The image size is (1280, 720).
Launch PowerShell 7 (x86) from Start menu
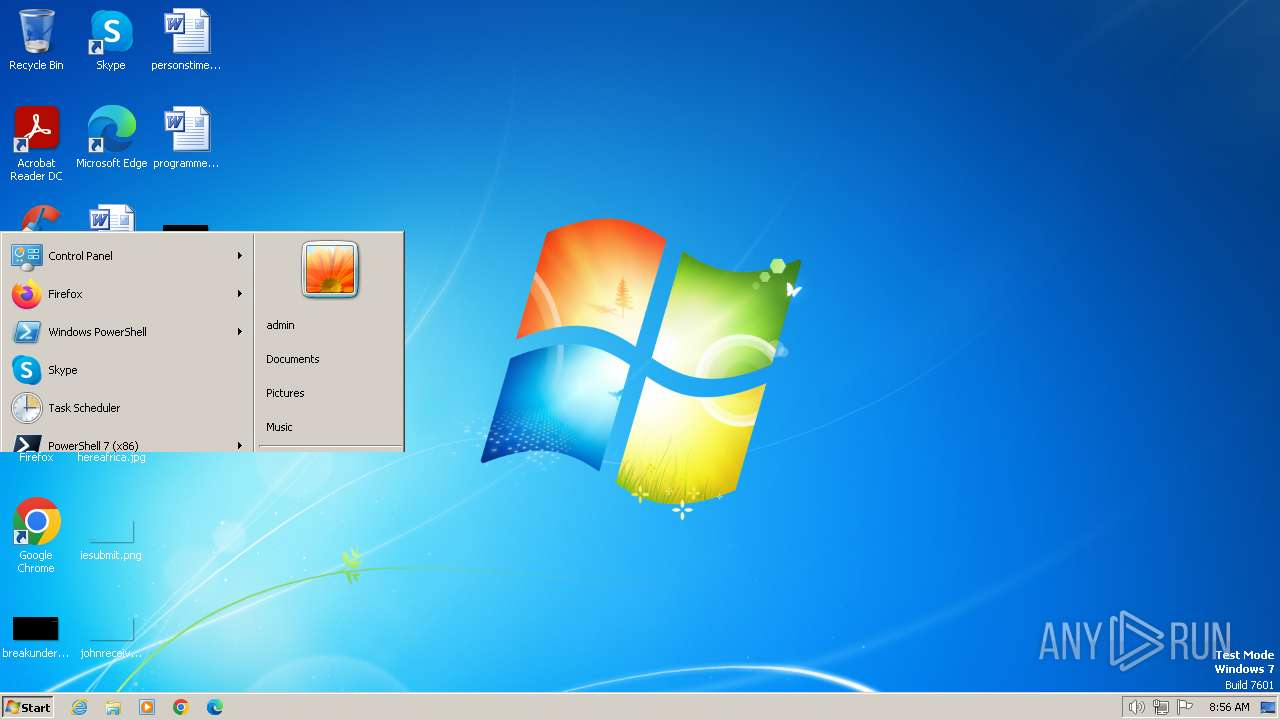(128, 441)
